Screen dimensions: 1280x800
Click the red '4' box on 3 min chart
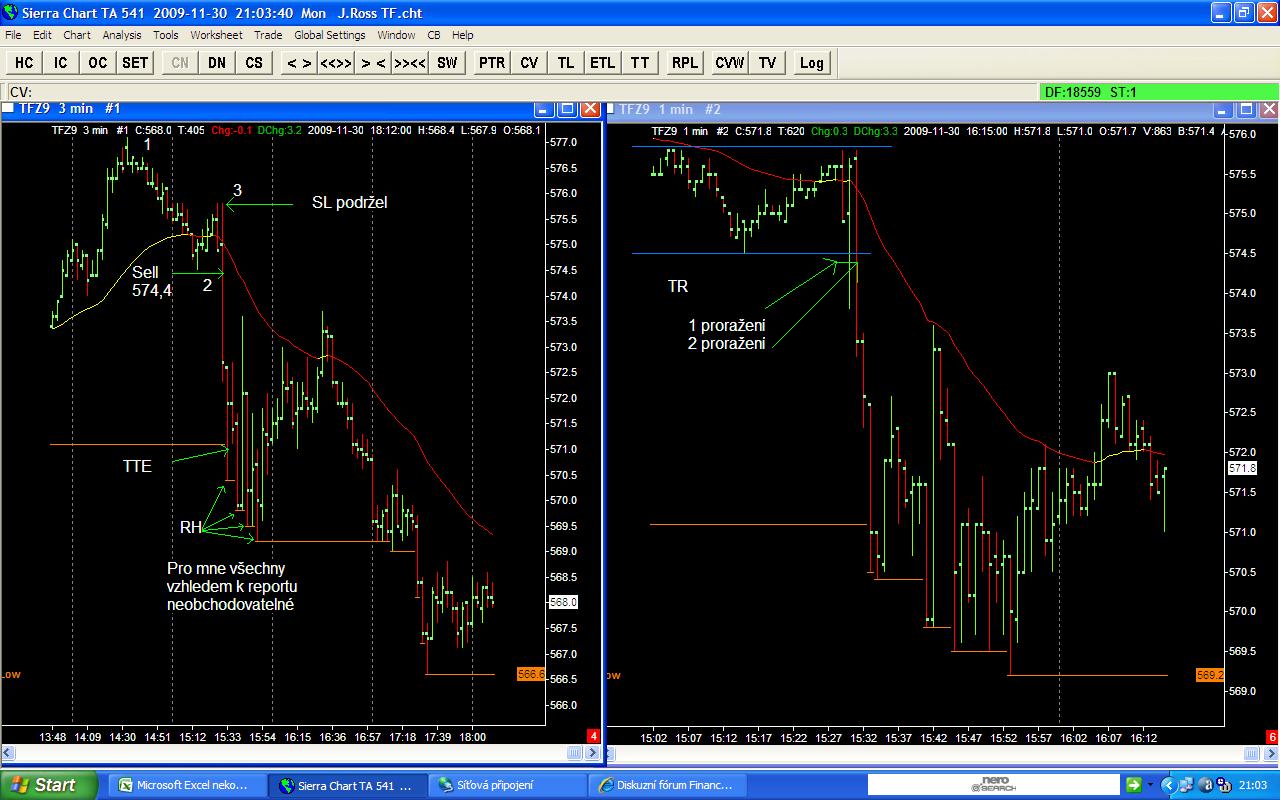[593, 736]
